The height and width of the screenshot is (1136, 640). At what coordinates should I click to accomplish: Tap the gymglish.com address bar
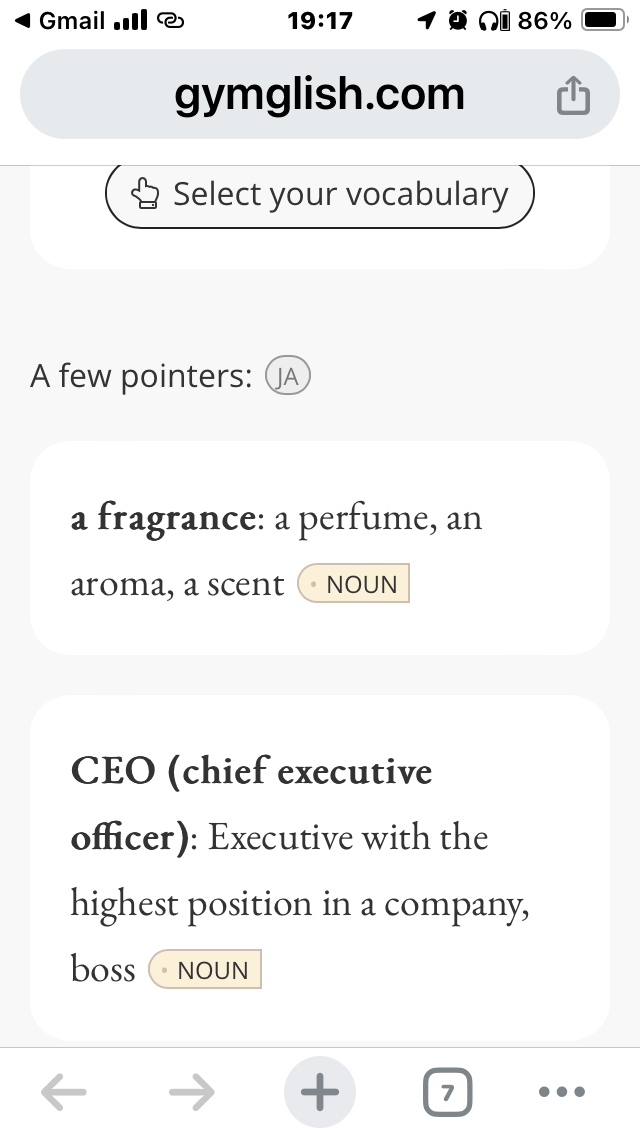320,94
